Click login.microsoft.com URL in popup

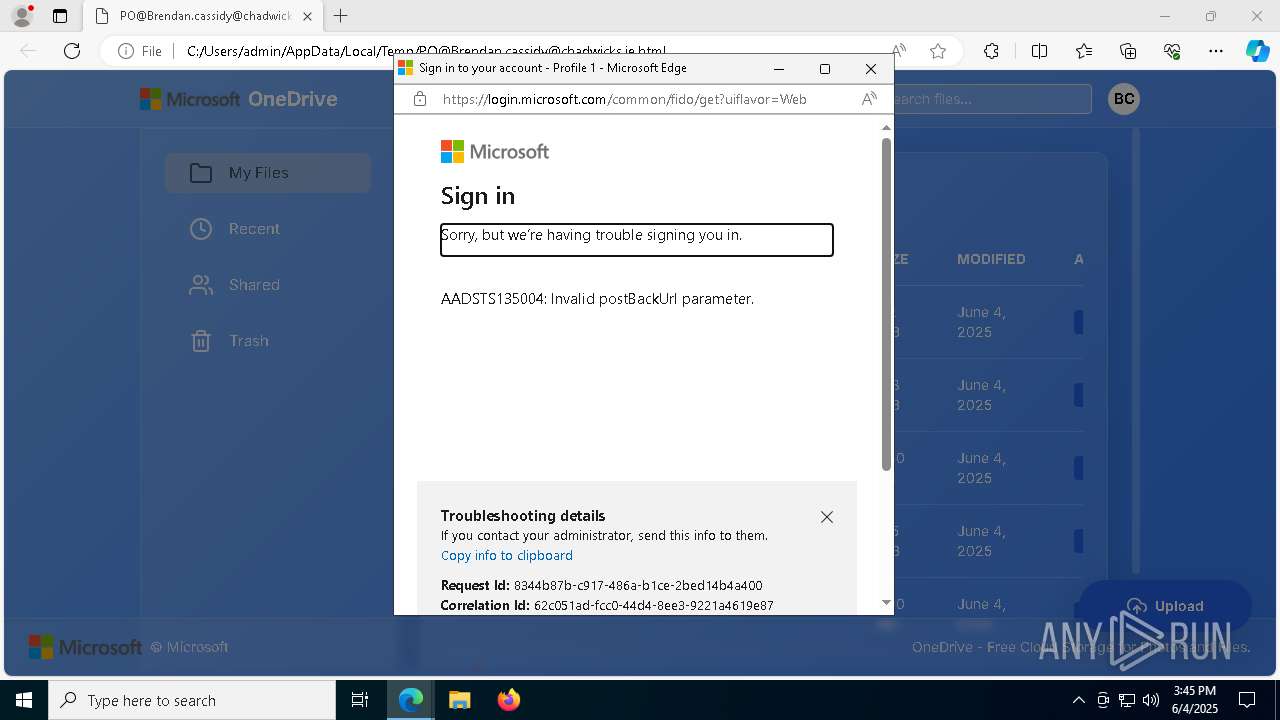[x=624, y=99]
